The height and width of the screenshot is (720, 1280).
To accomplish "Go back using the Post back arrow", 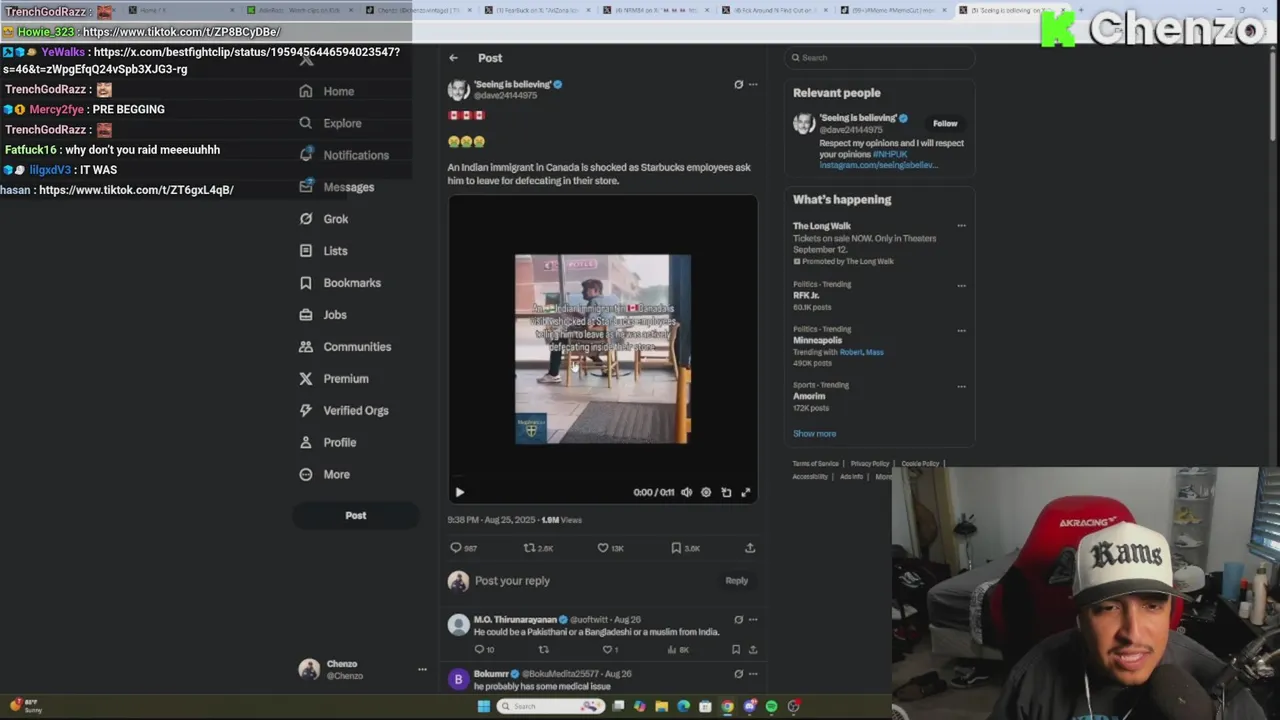I will (x=453, y=58).
